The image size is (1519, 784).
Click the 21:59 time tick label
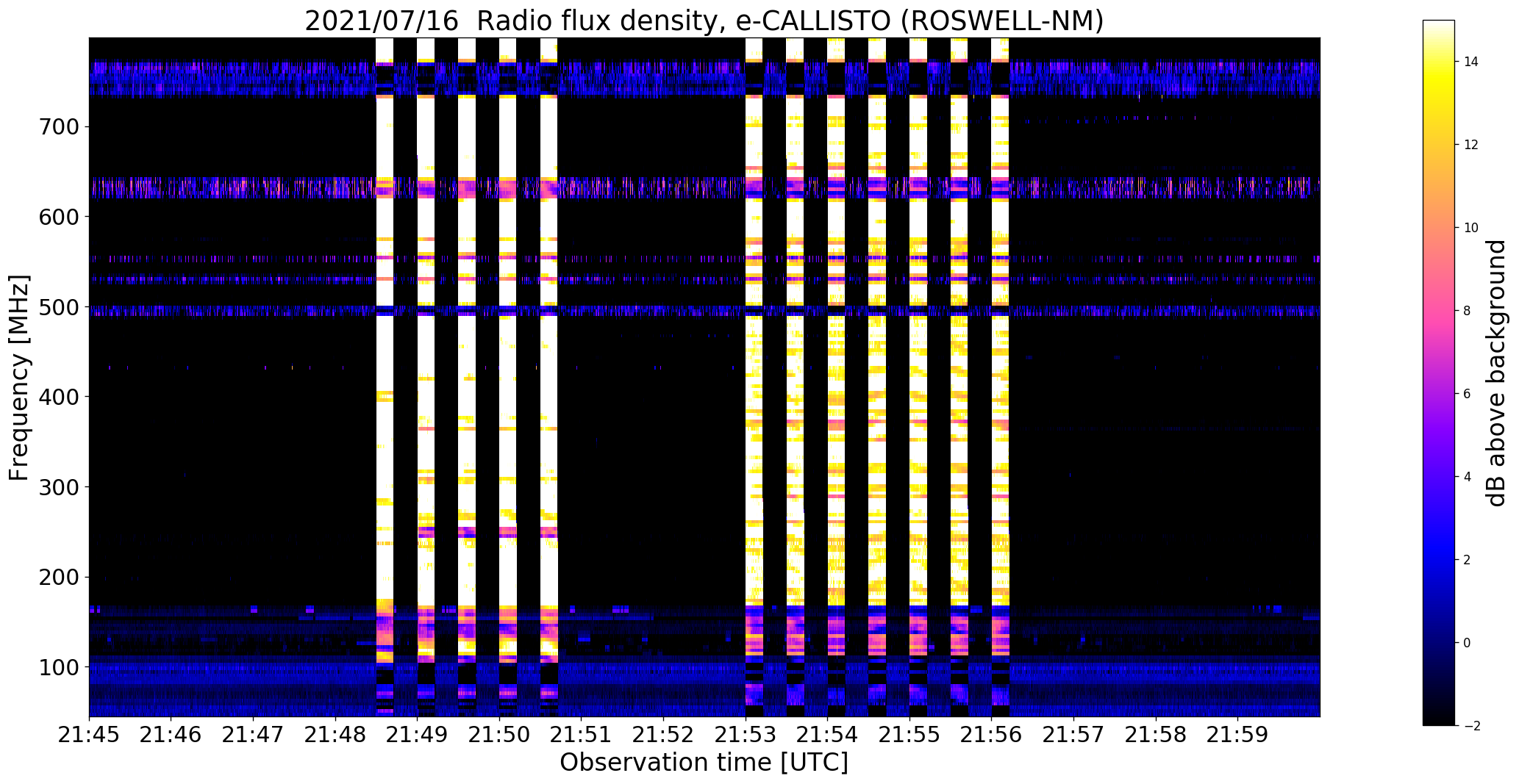1237,734
